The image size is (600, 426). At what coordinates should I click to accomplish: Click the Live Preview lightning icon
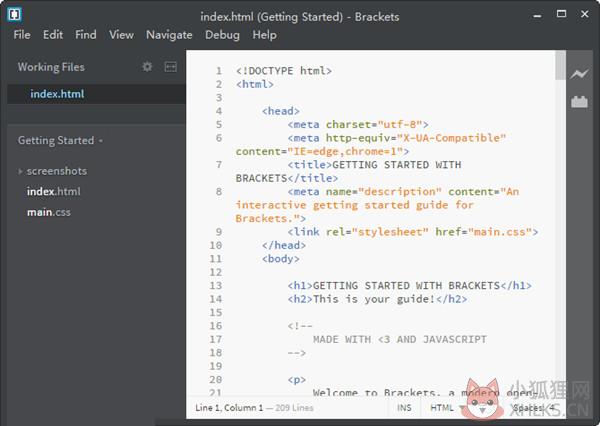(579, 73)
